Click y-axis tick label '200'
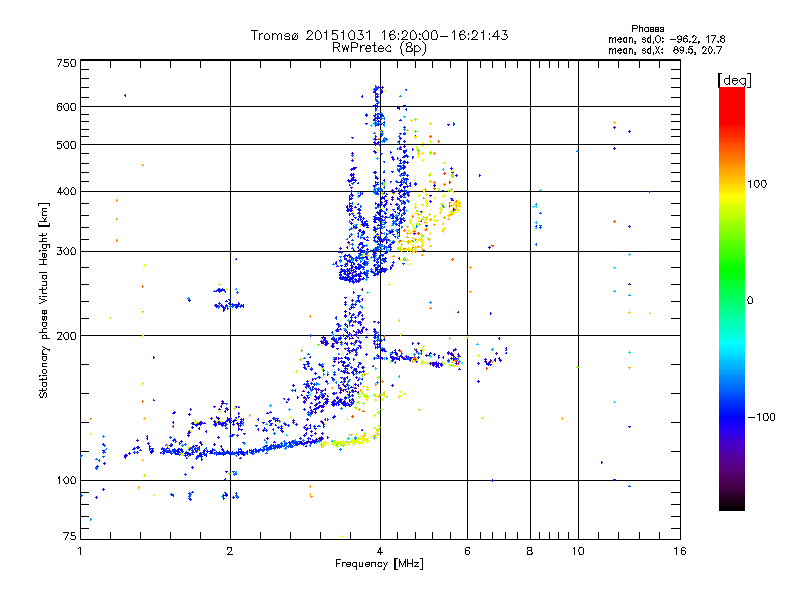Viewport: 800px width, 600px height. click(x=66, y=336)
